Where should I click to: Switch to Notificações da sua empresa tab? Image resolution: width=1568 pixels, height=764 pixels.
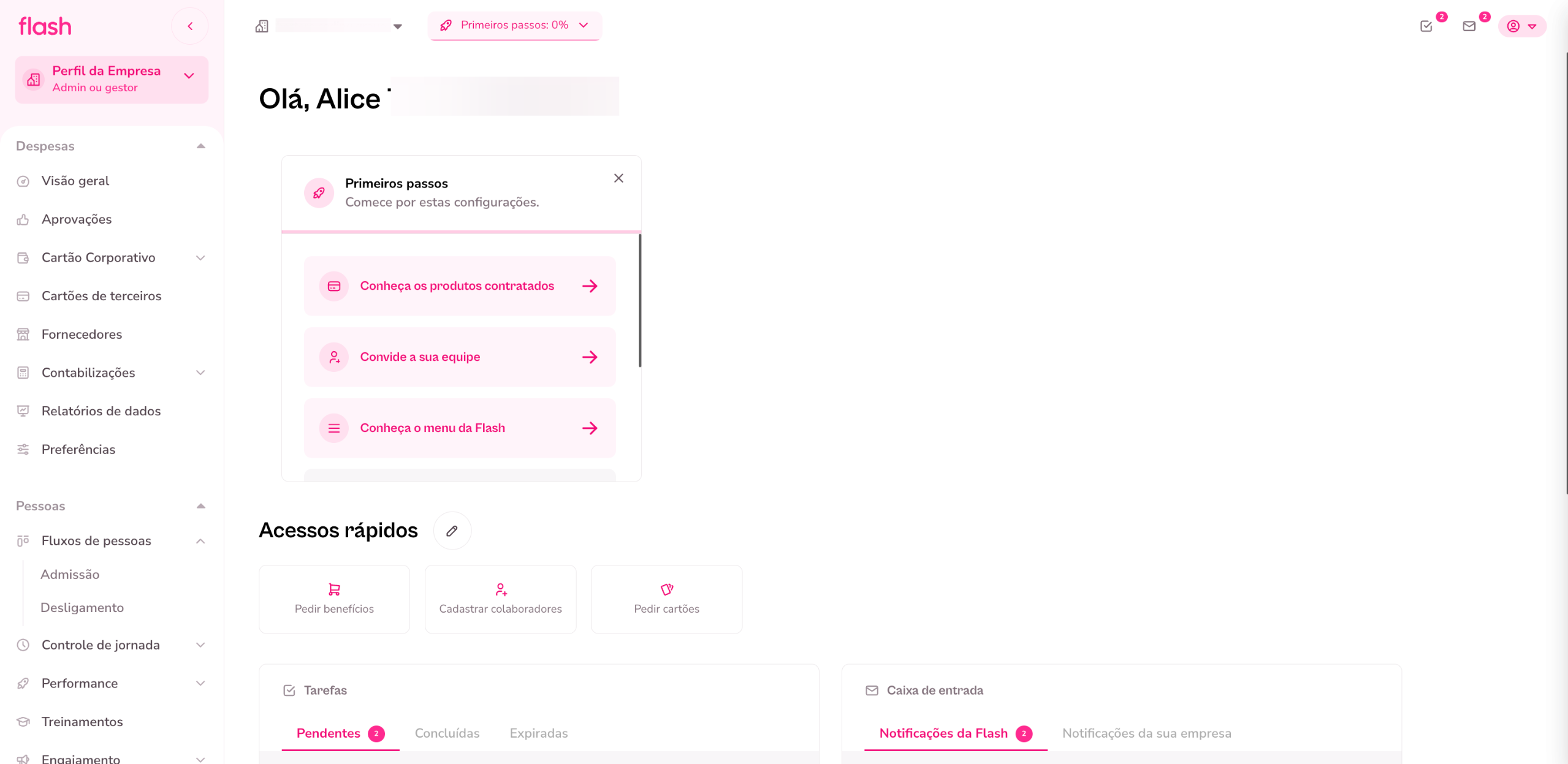click(1146, 733)
